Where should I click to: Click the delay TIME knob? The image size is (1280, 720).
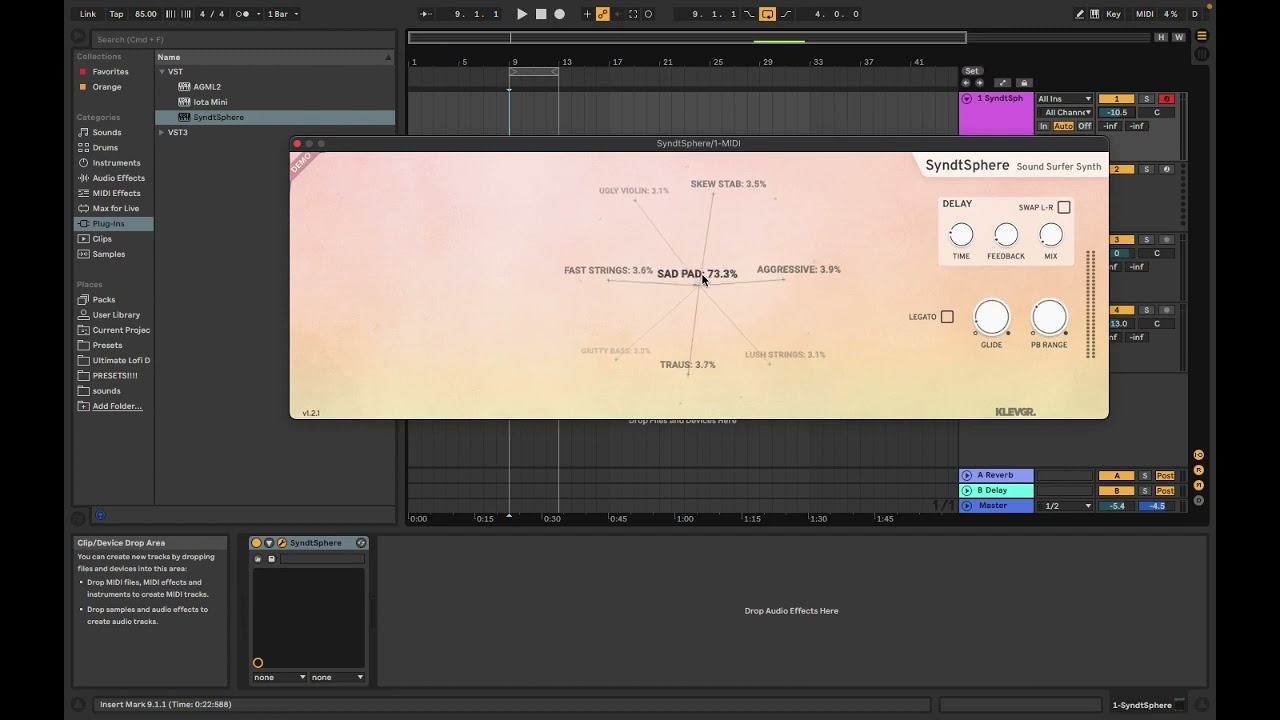click(961, 235)
